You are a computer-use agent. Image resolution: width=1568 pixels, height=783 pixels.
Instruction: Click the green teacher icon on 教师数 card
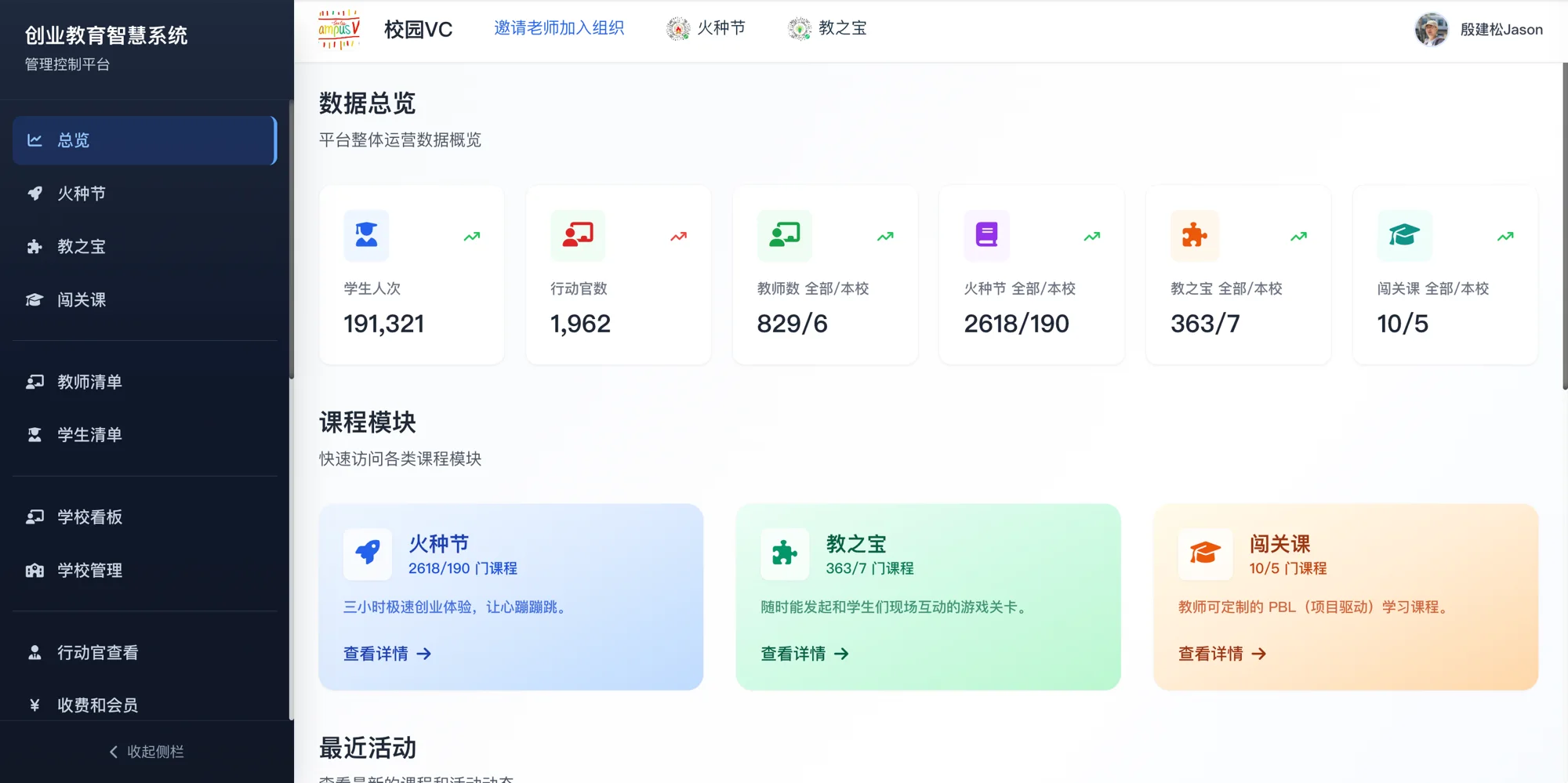pyautogui.click(x=785, y=235)
